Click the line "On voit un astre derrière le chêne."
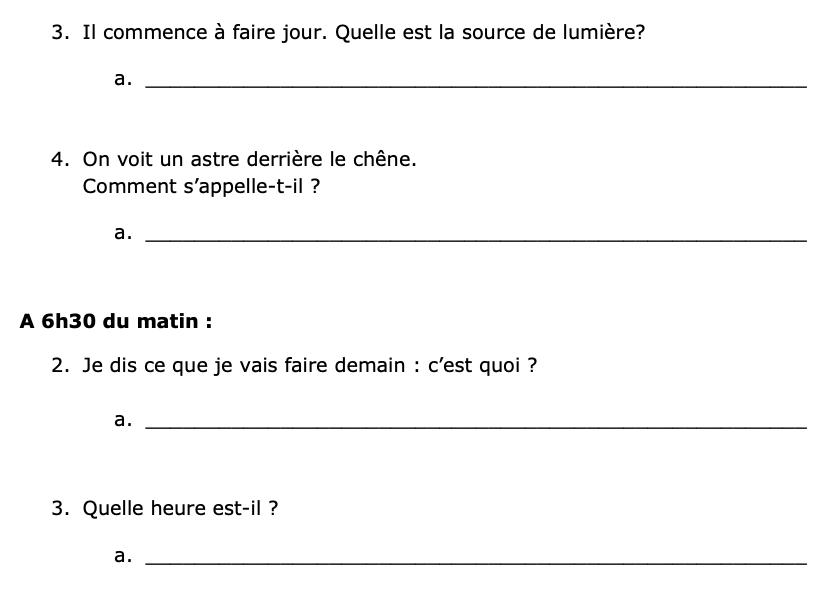Viewport: 834px width, 612px height. coord(249,159)
